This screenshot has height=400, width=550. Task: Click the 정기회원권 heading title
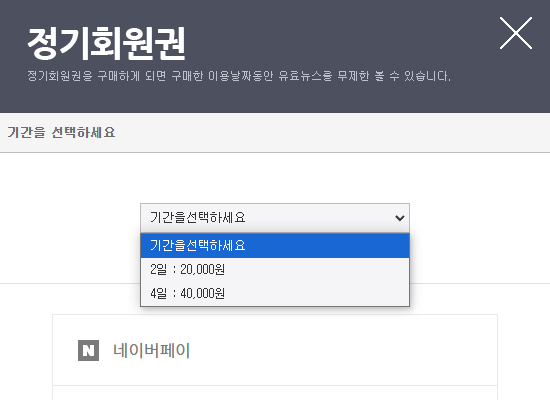point(106,44)
